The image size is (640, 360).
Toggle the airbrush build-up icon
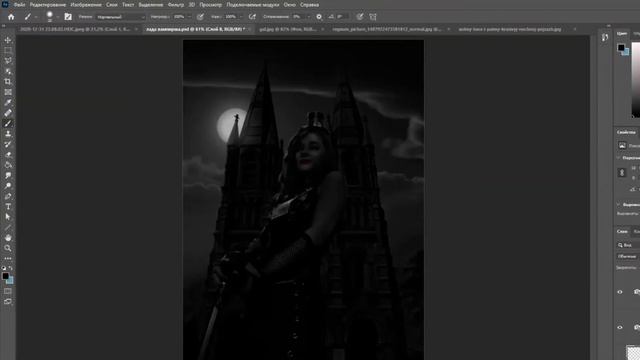click(252, 17)
